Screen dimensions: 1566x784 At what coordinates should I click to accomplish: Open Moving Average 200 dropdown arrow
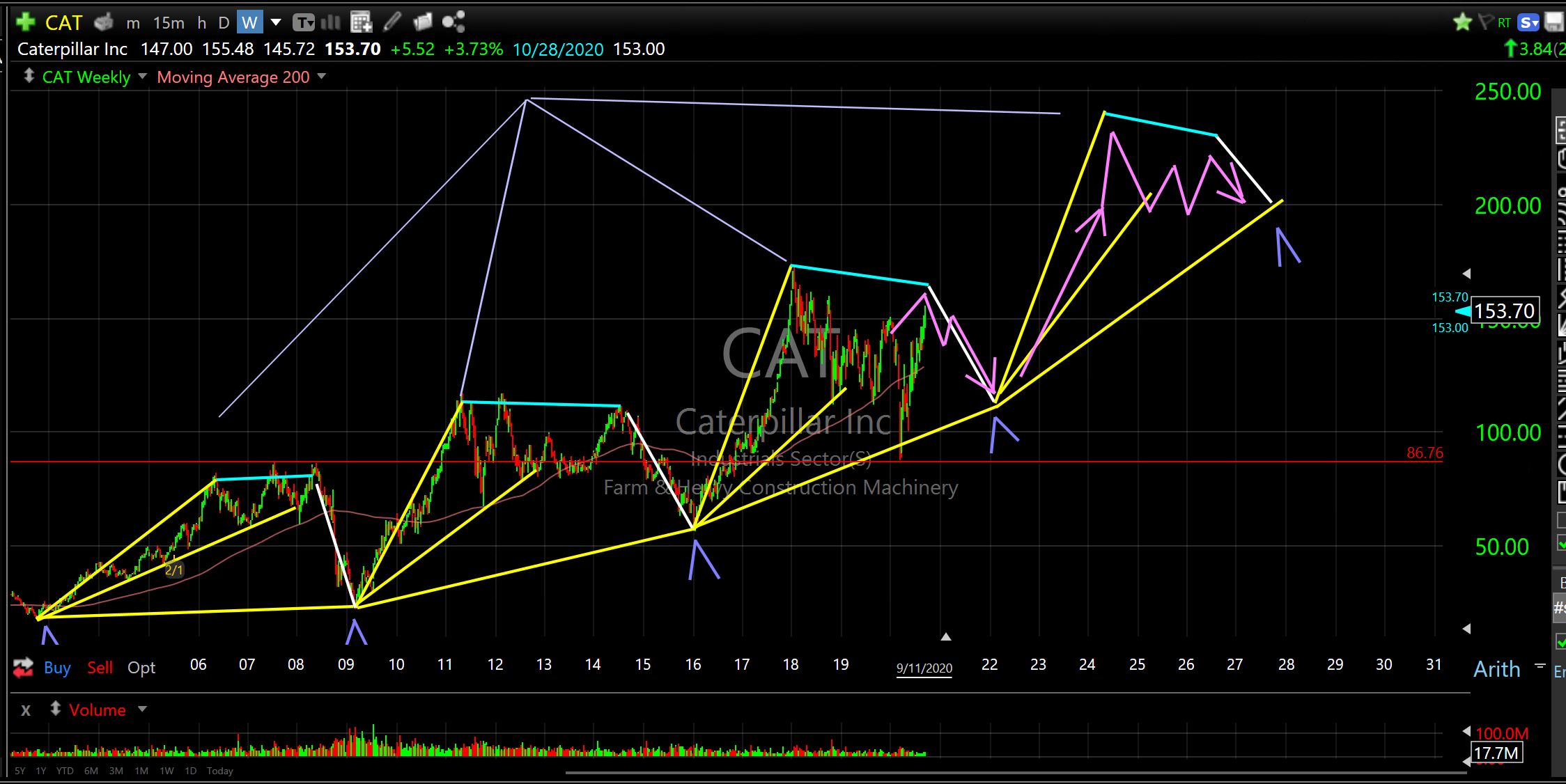pos(322,76)
